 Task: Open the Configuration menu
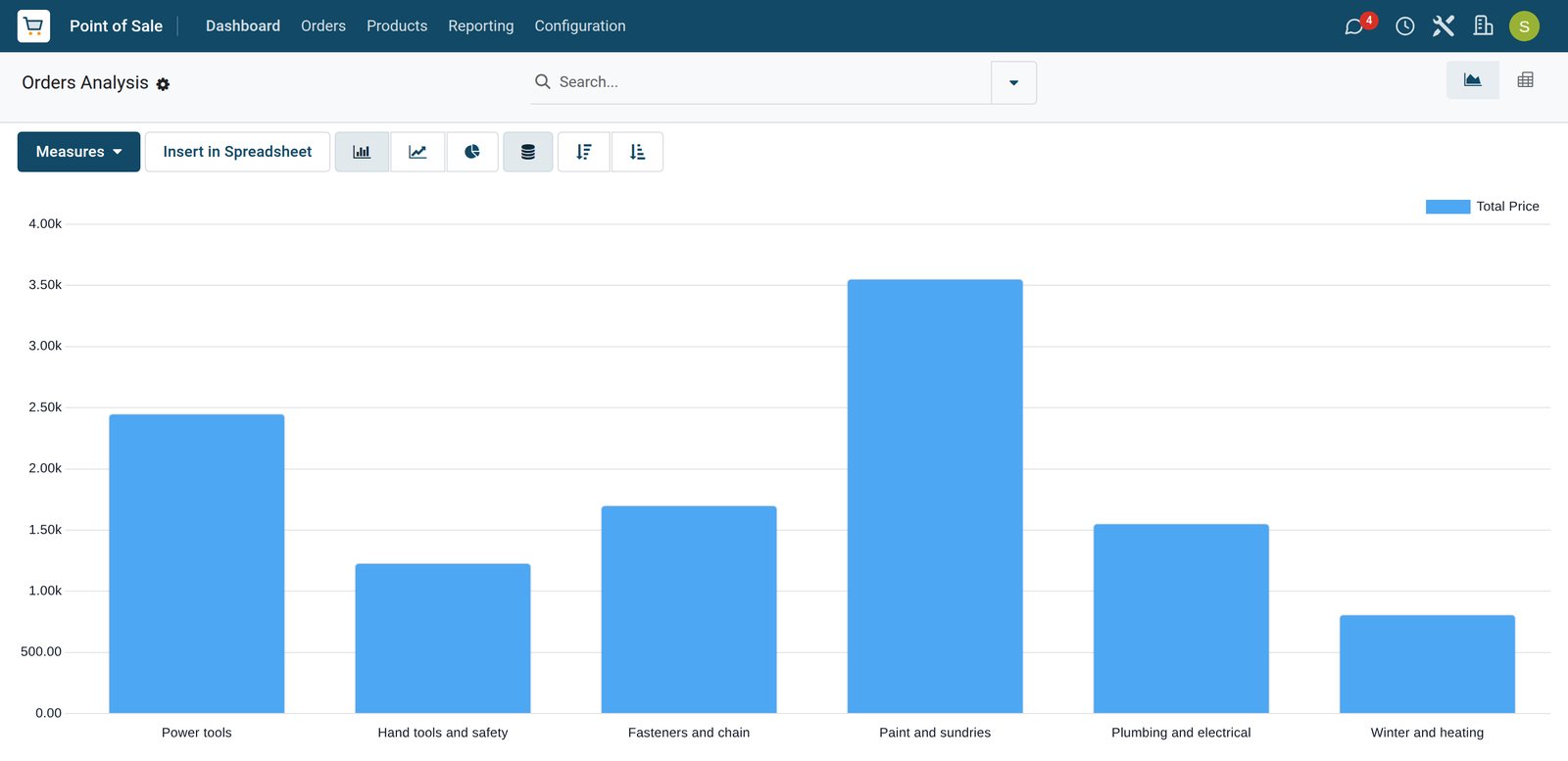tap(580, 25)
